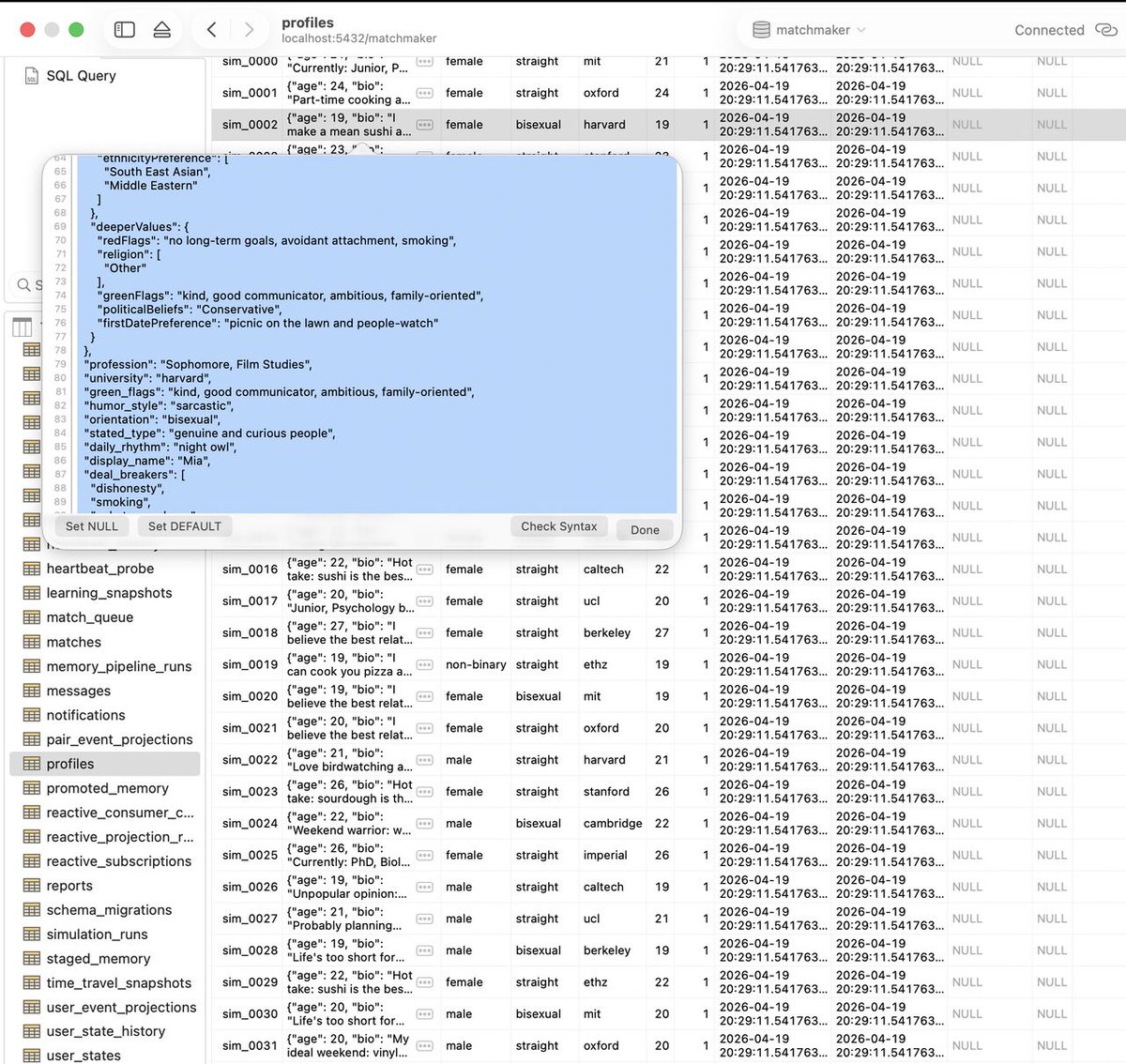Select the profiles table

coord(105,764)
